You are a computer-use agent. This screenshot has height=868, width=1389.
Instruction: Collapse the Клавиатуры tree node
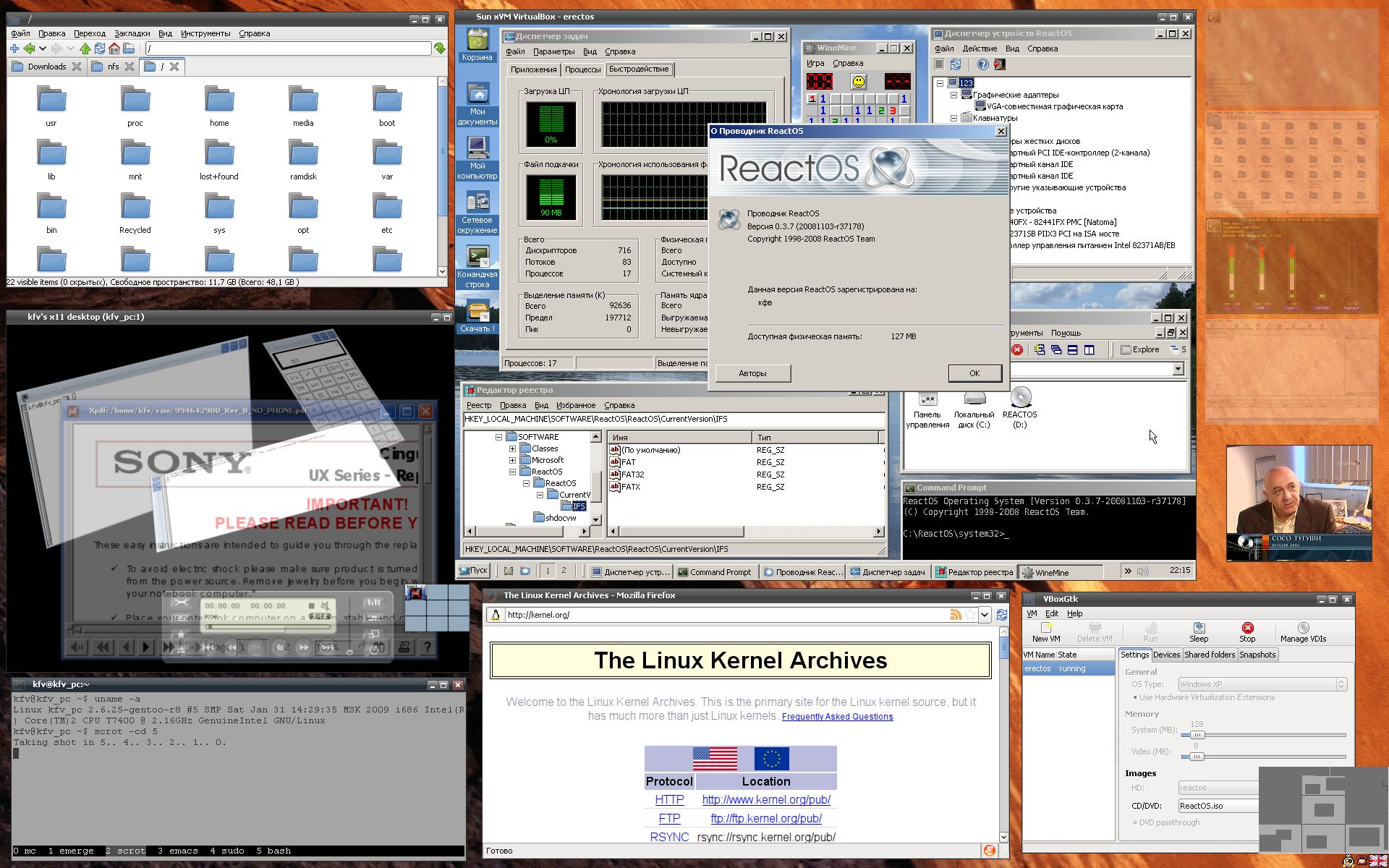pos(953,118)
